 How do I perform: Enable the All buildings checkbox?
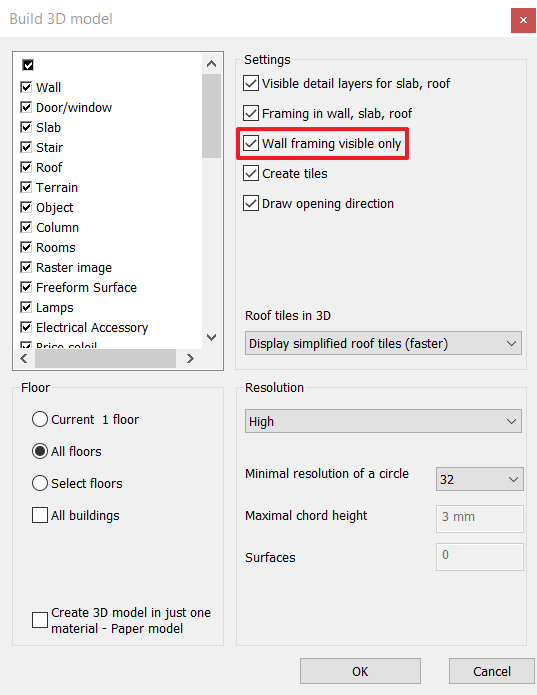(x=40, y=515)
